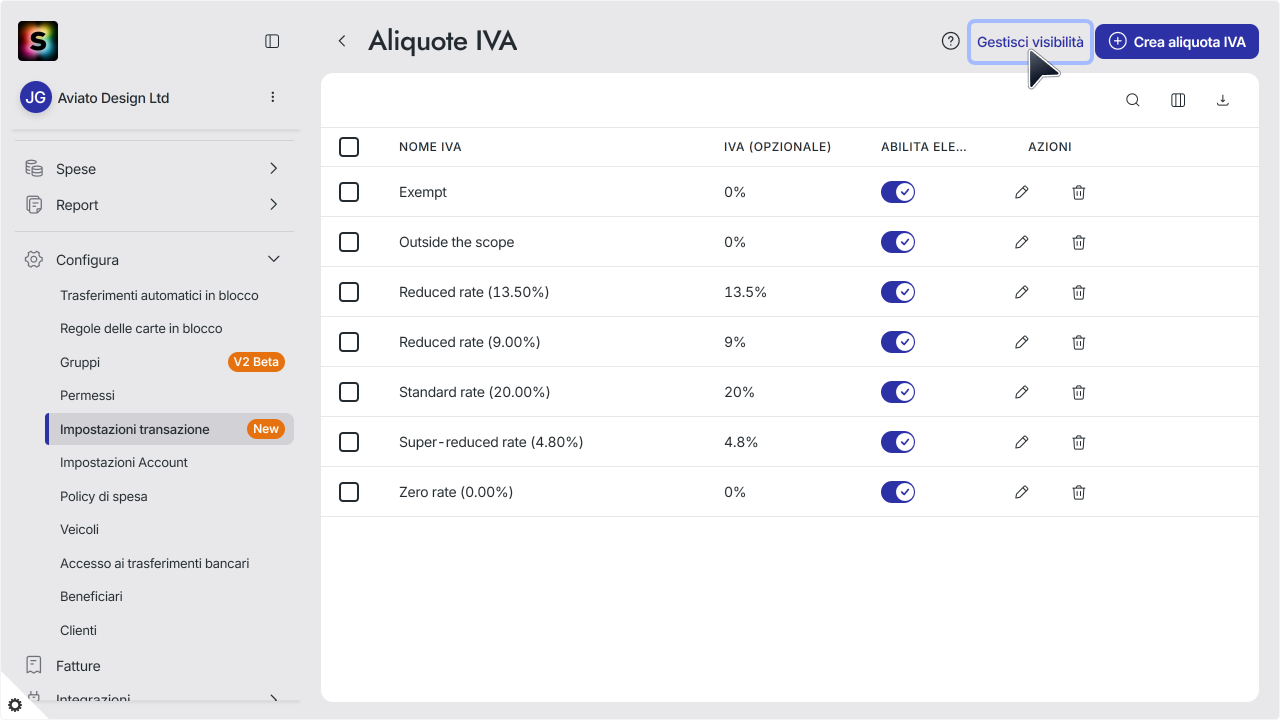This screenshot has width=1280, height=720.
Task: Click the colorful S app logo
Action: click(38, 41)
